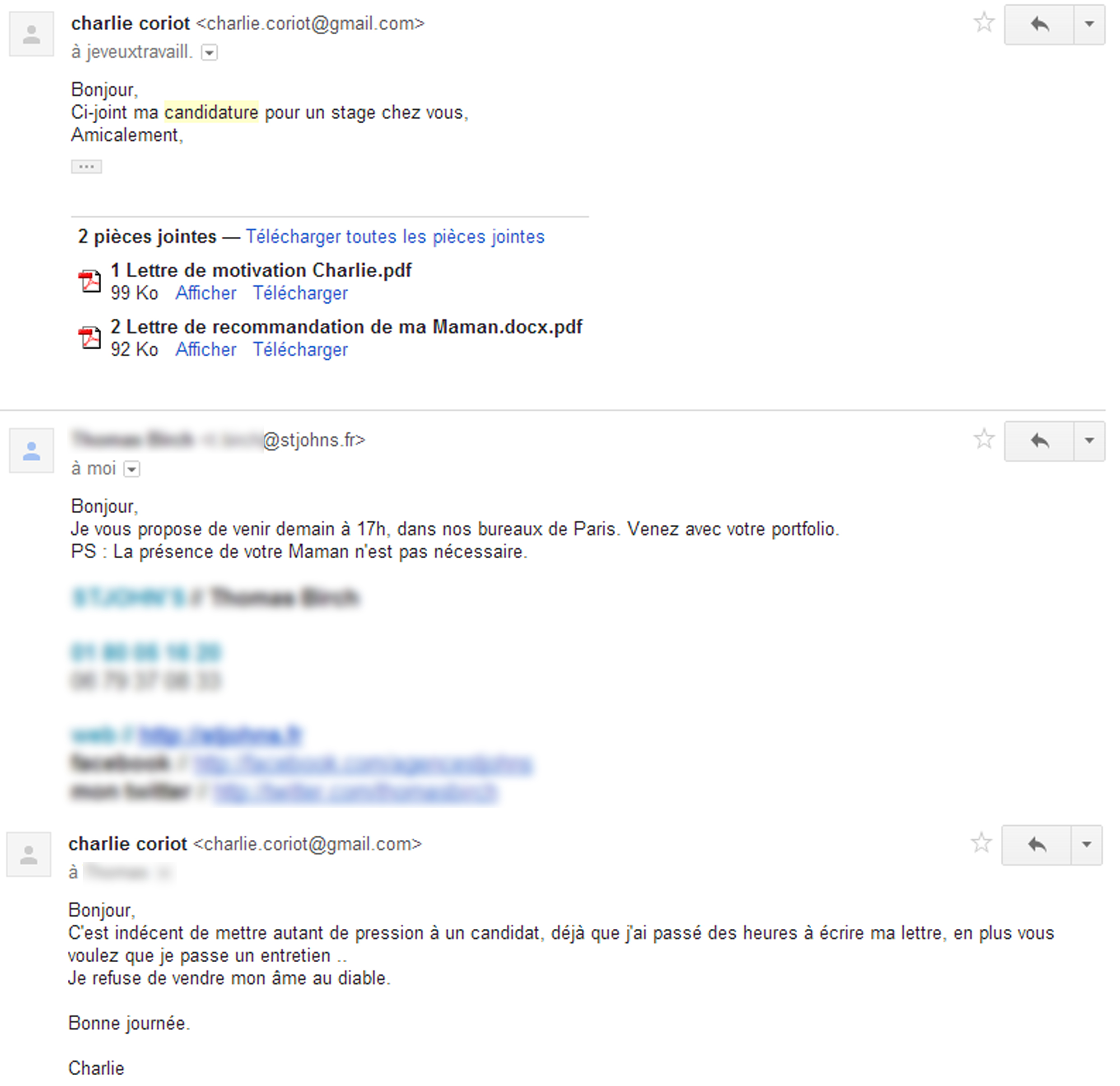This screenshot has height=1086, width=1120.
Task: Open more options for the stjohns.fr email
Action: point(1089,441)
